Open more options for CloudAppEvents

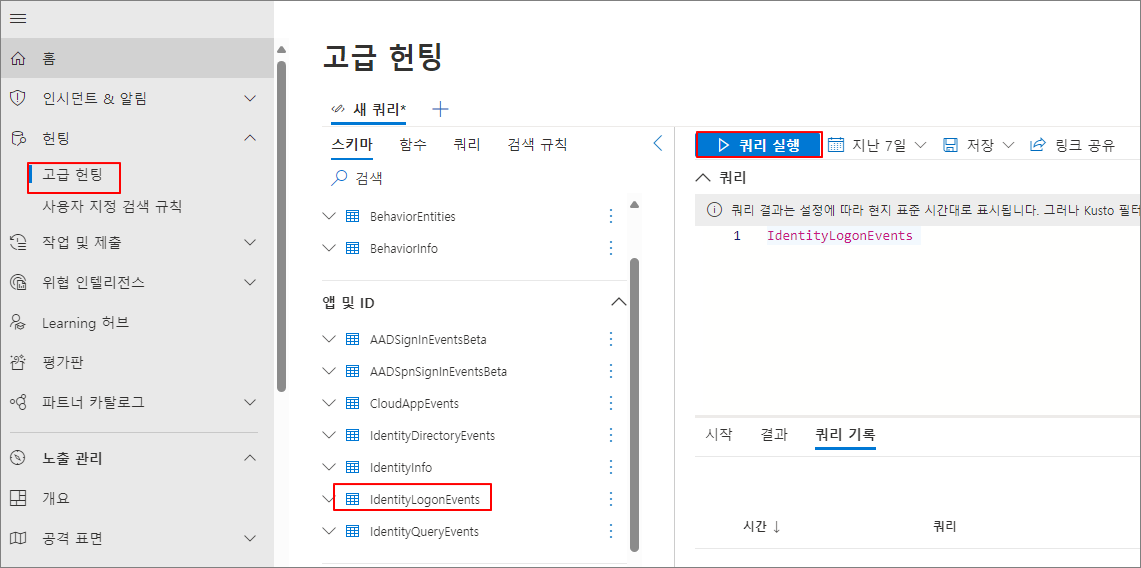(x=611, y=403)
